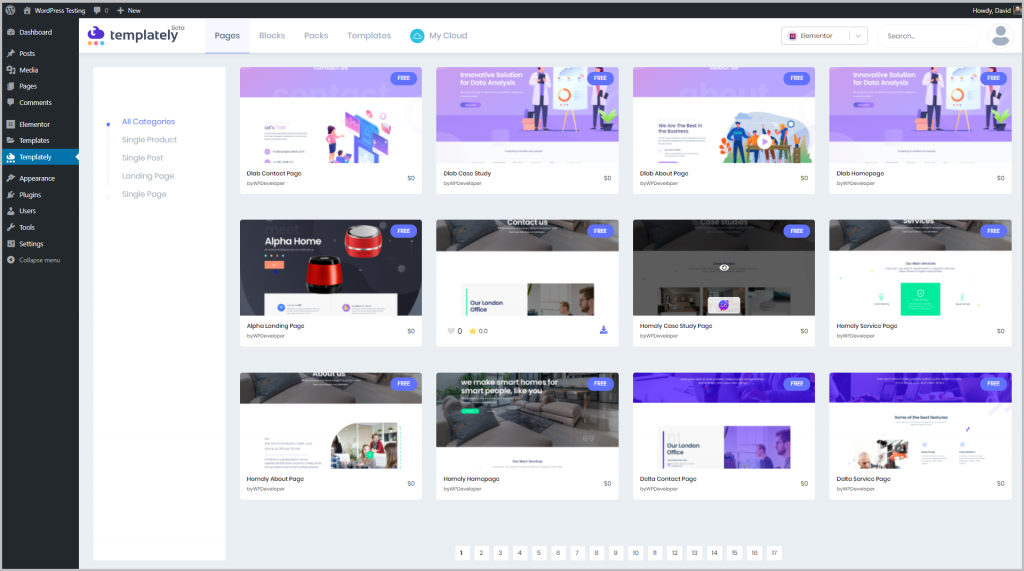Go to pagination page 15
The width and height of the screenshot is (1024, 571).
(x=734, y=553)
